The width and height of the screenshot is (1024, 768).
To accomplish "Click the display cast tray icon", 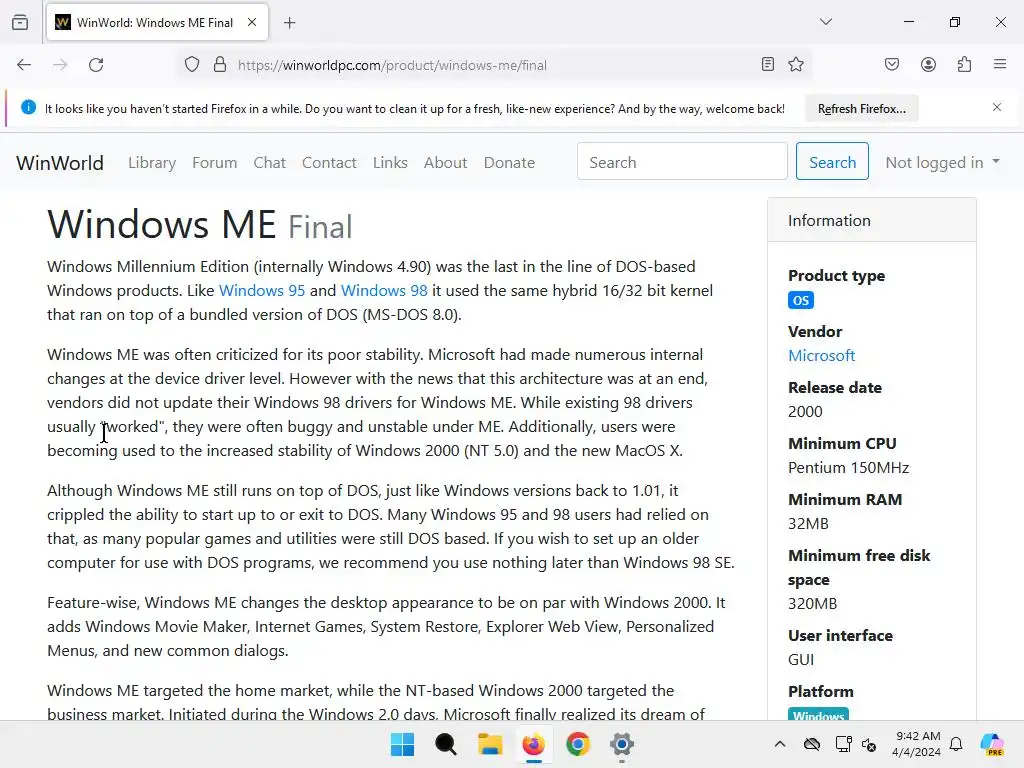I will [844, 744].
